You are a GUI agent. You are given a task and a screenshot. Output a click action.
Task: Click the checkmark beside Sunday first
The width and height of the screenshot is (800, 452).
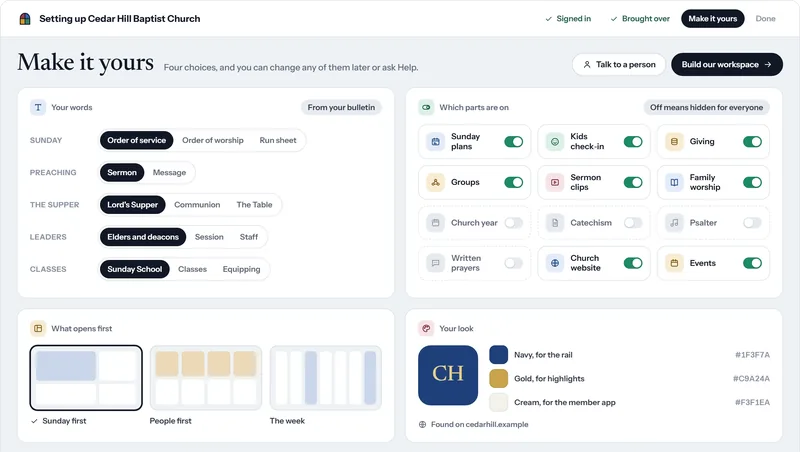[34, 421]
